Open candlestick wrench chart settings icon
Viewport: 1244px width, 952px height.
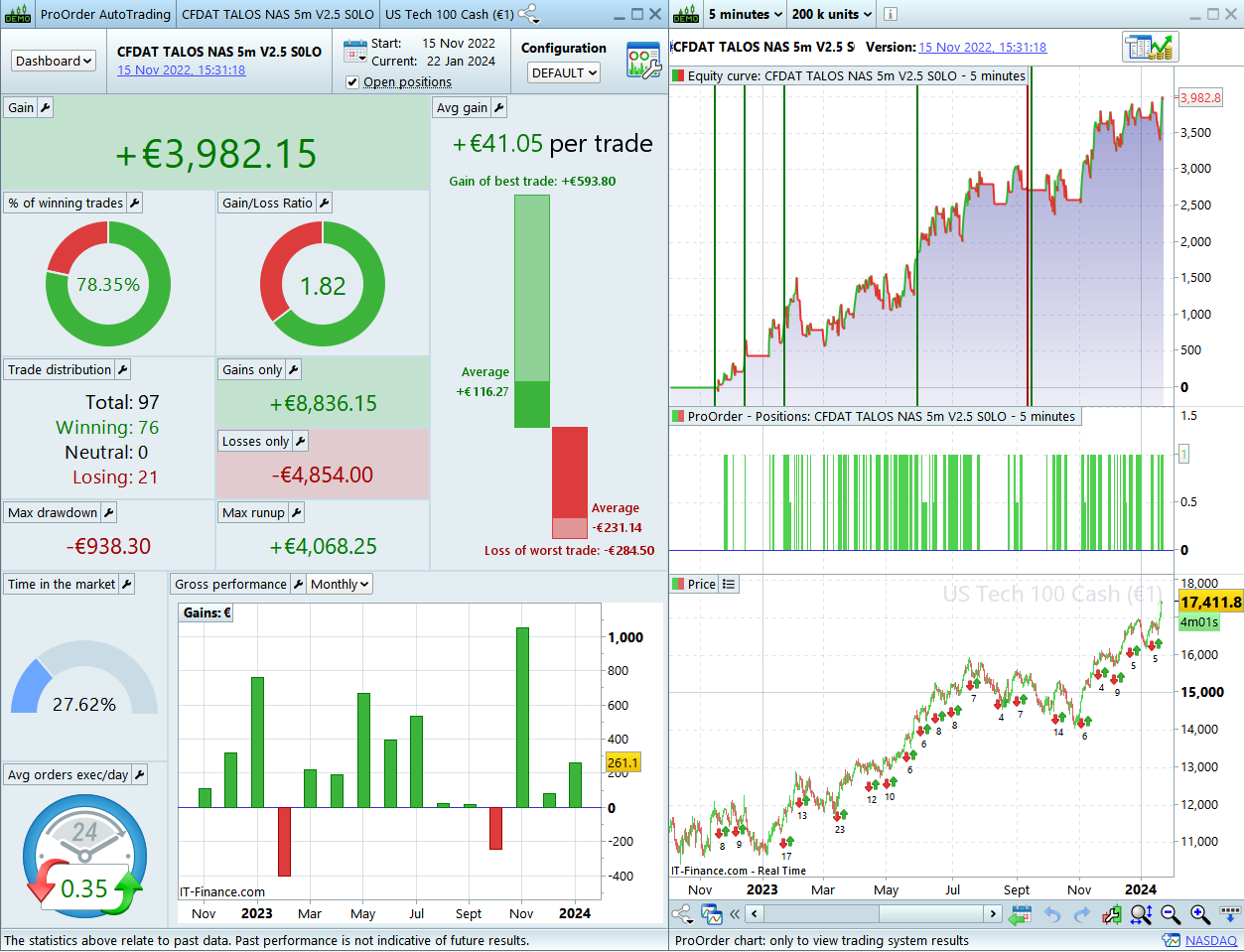pyautogui.click(x=1112, y=914)
